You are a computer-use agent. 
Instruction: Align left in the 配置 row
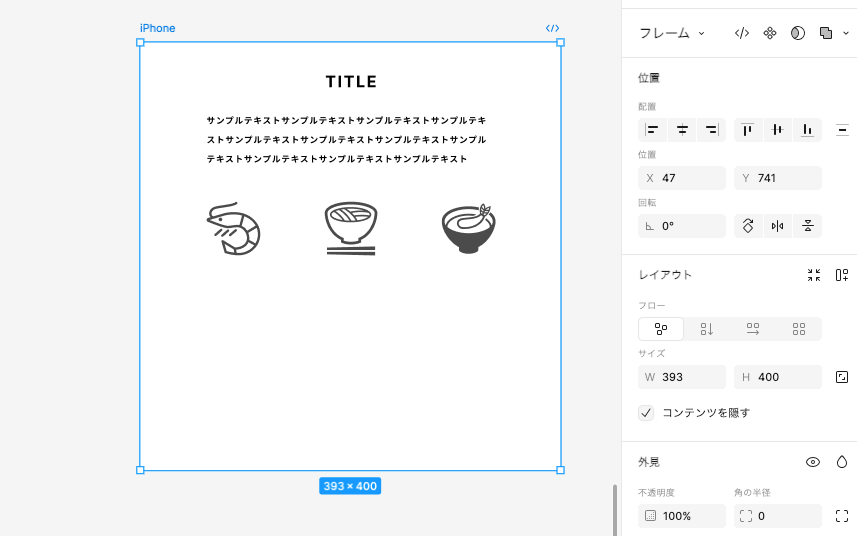(x=652, y=130)
